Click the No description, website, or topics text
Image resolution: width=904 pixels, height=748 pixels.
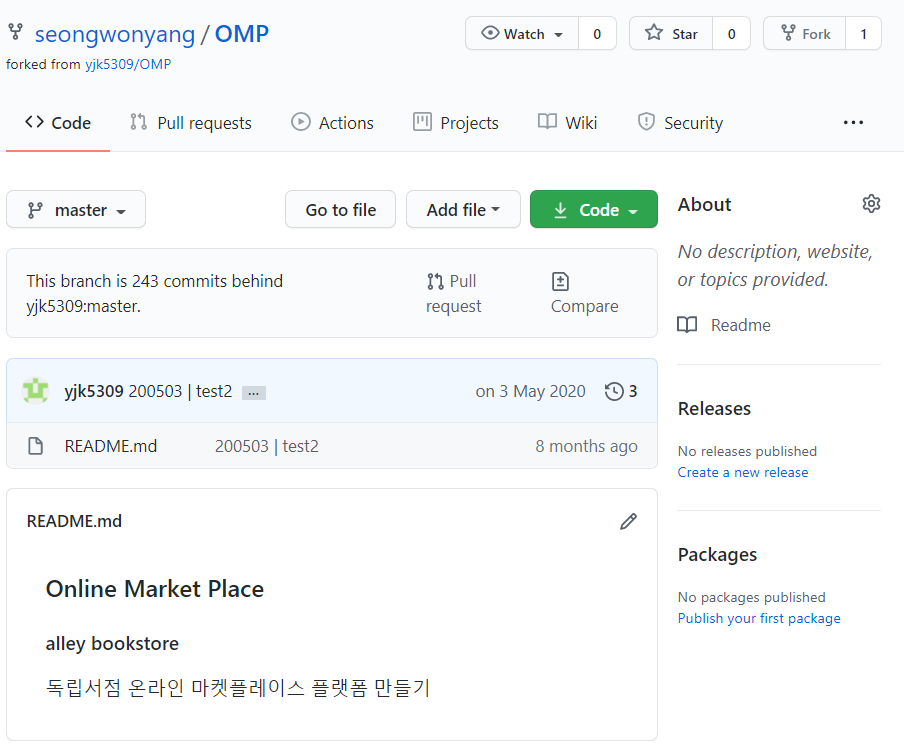pos(775,265)
